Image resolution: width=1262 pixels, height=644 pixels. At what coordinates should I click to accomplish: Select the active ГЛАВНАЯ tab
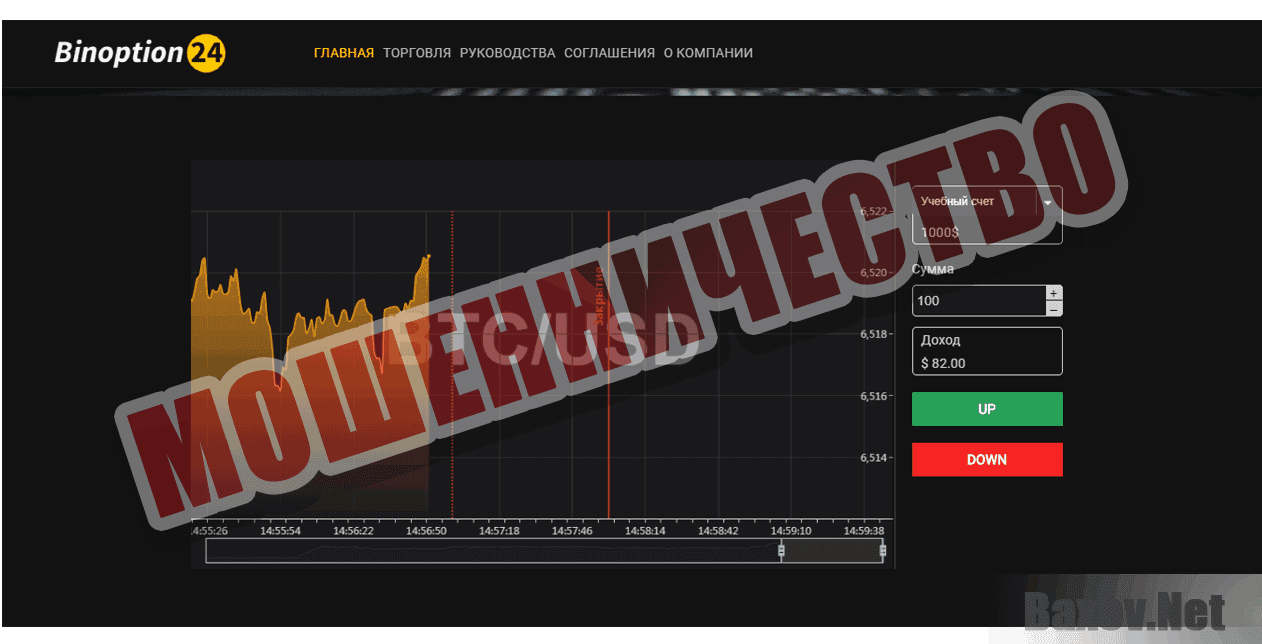pos(344,52)
